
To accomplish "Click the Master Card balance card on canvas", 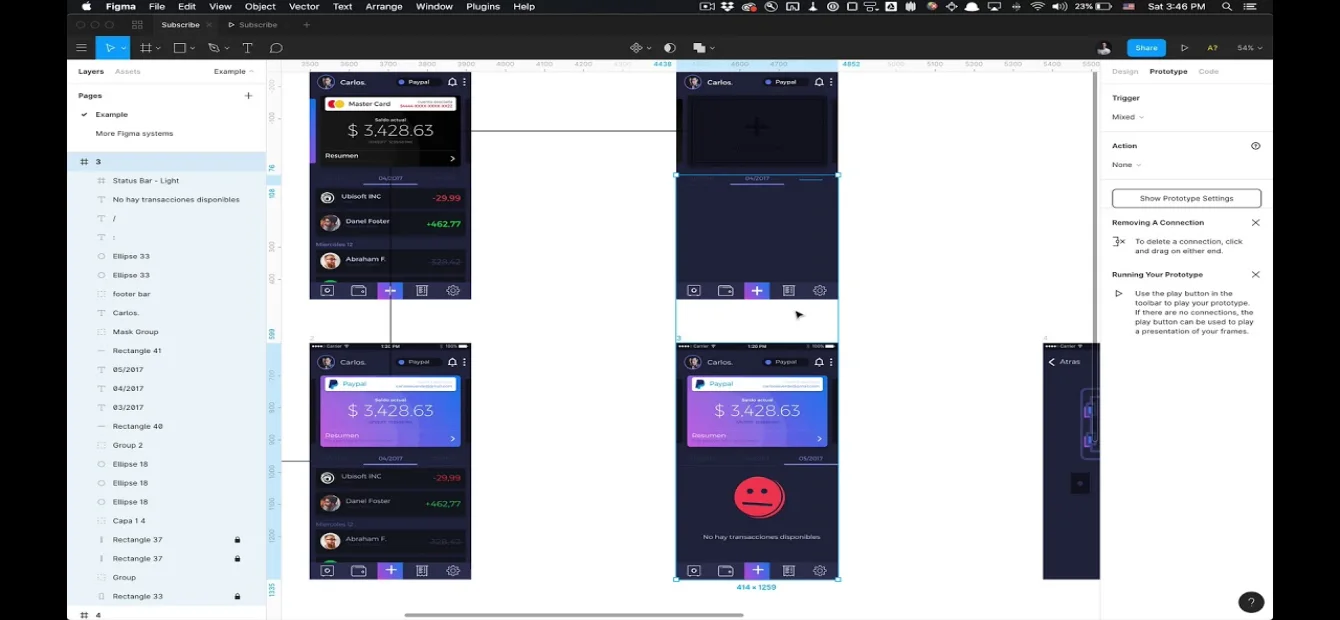I will coord(390,129).
